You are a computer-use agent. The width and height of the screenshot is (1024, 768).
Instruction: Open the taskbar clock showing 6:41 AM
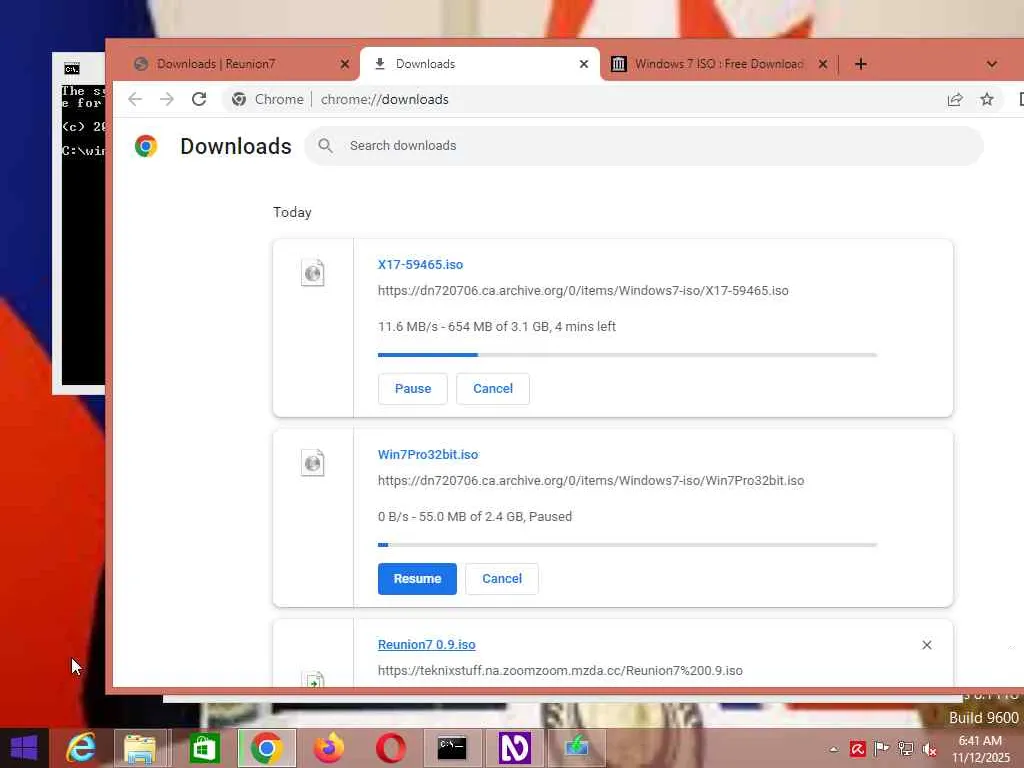click(x=980, y=749)
